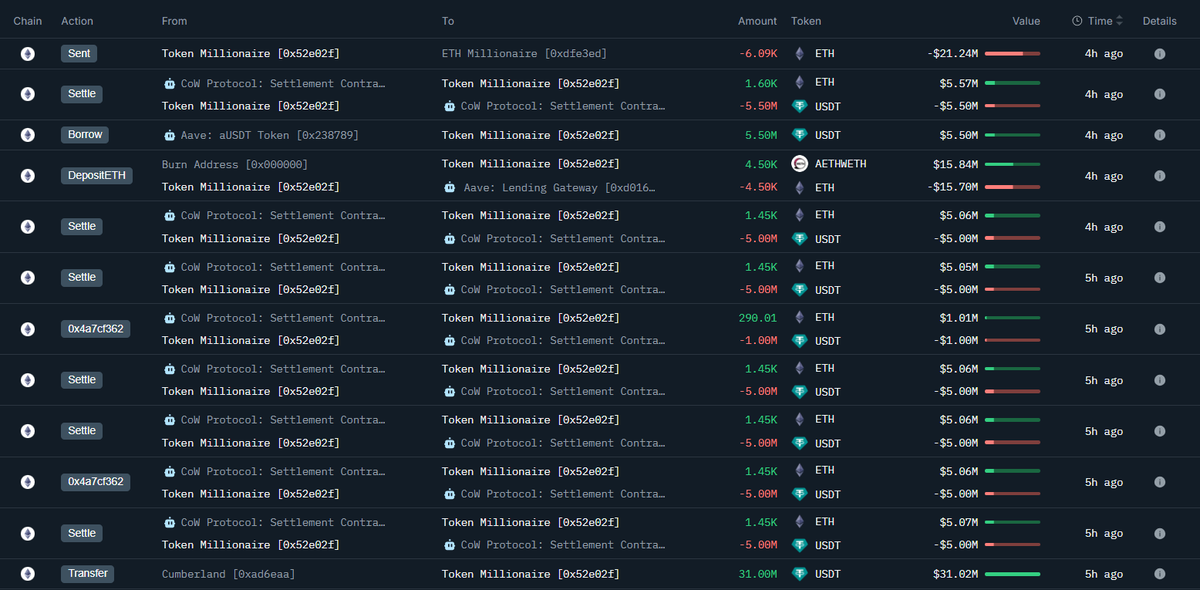Click Ethereum chain icon in the Transfer row
The image size is (1200, 590).
click(x=28, y=574)
